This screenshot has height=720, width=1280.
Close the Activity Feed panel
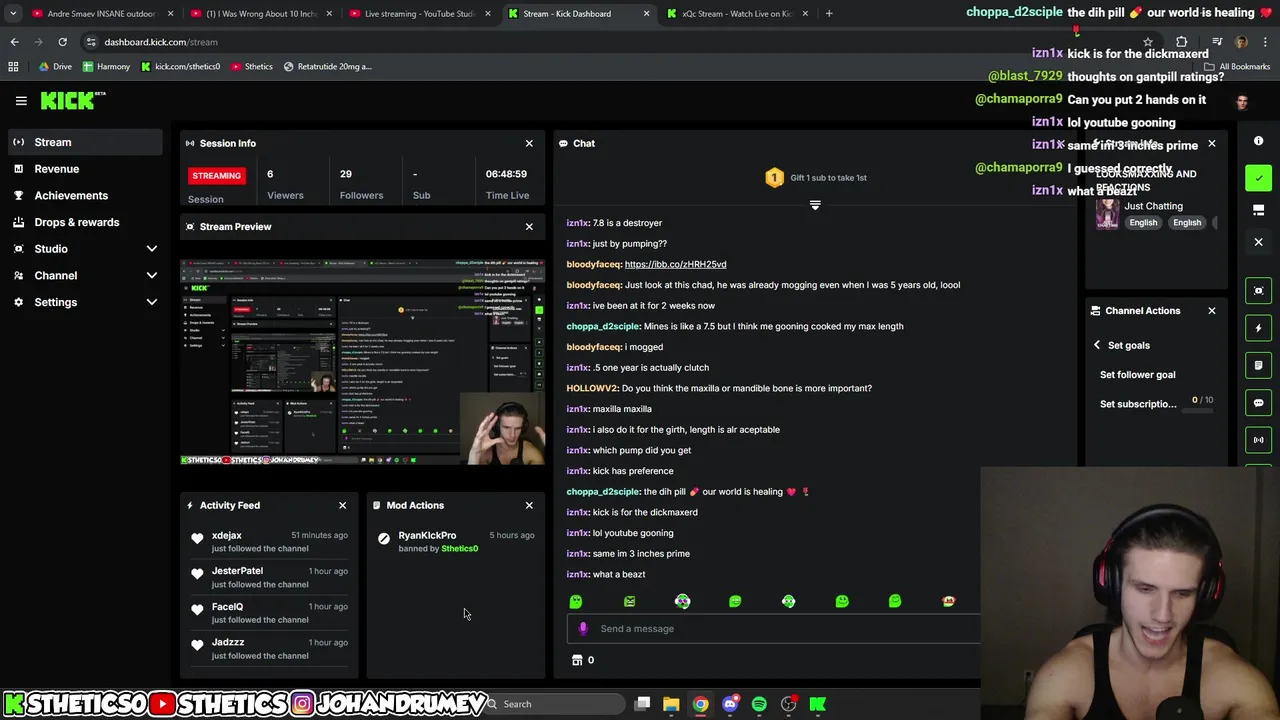point(342,505)
